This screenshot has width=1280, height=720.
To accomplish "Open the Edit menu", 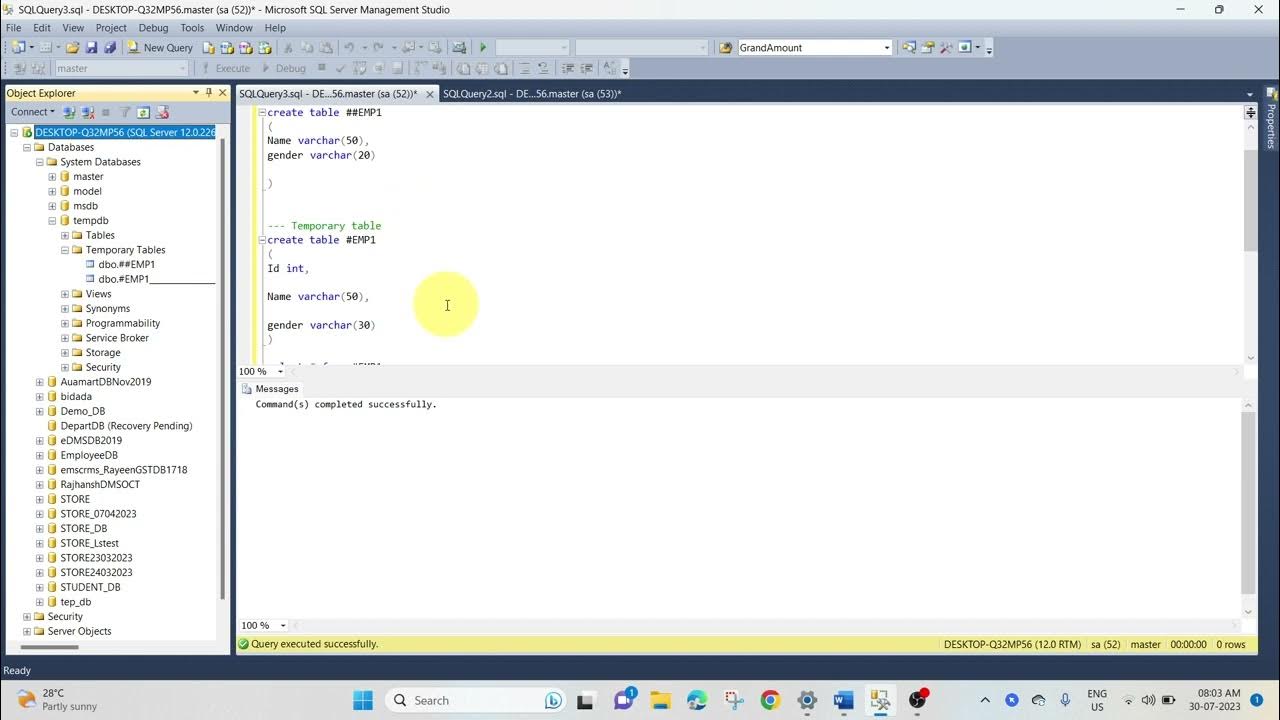I will click(42, 28).
